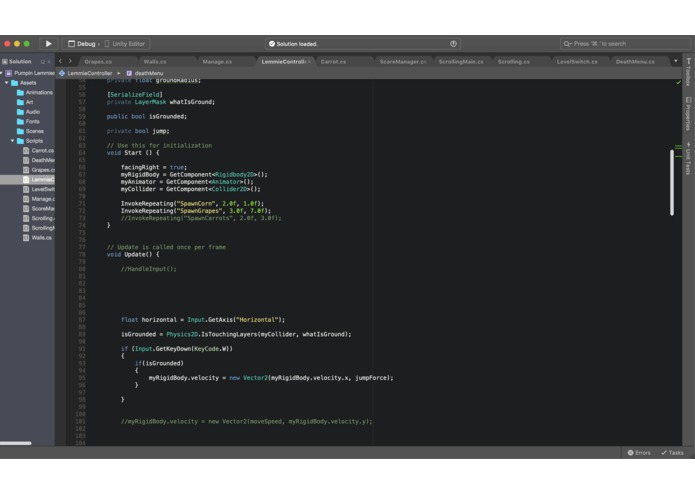Navigate forward with the right arrow
This screenshot has height=494, width=695.
pos(70,61)
